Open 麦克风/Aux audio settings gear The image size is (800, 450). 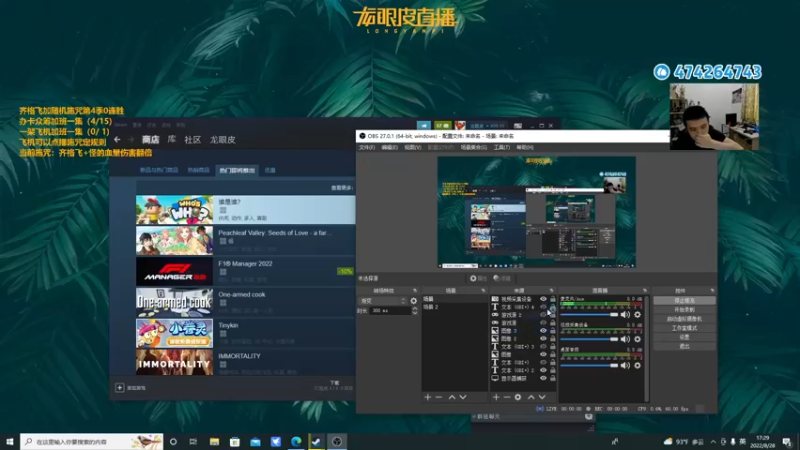point(637,315)
